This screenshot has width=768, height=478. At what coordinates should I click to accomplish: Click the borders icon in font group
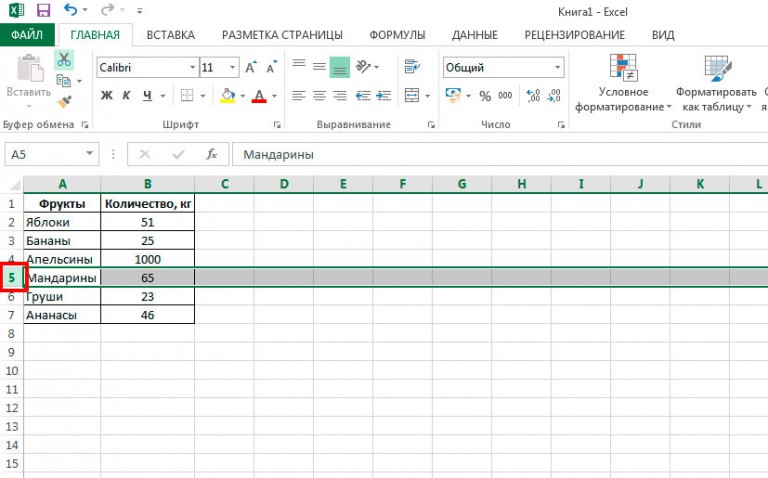pos(187,96)
